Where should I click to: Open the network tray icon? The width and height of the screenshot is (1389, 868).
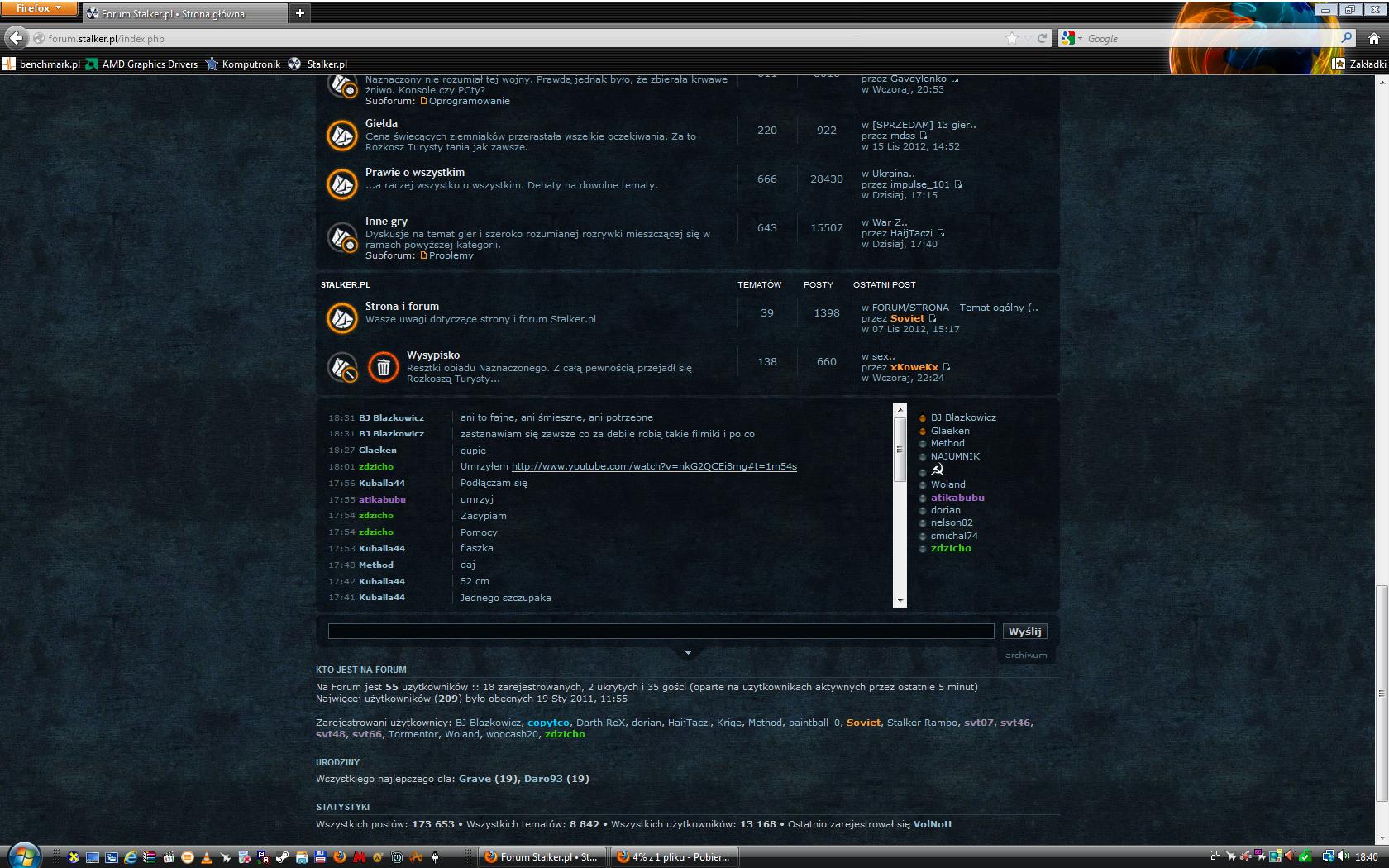point(1328,856)
